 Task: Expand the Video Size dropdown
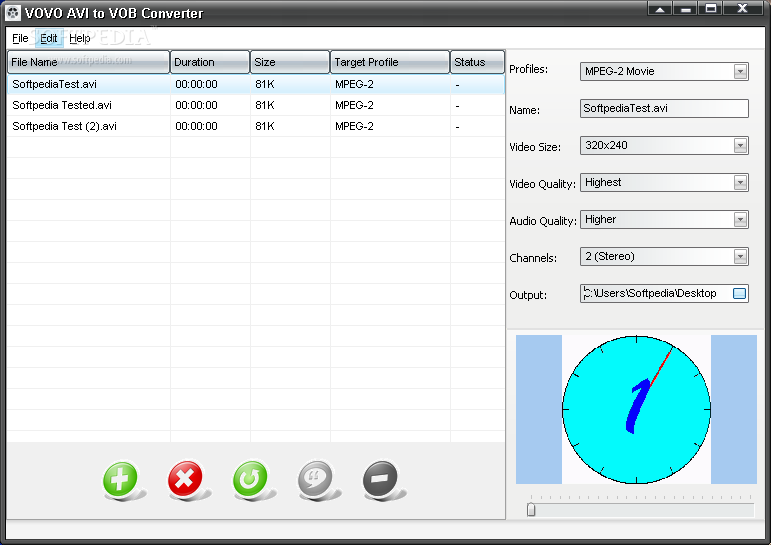click(740, 146)
